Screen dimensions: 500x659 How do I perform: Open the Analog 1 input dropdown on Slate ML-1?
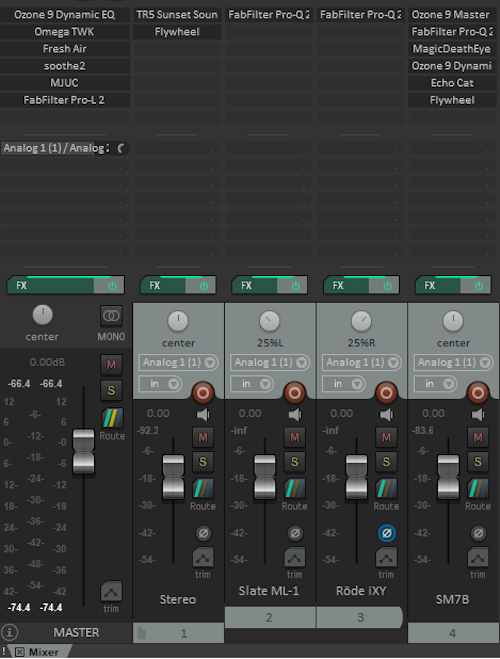(270, 362)
